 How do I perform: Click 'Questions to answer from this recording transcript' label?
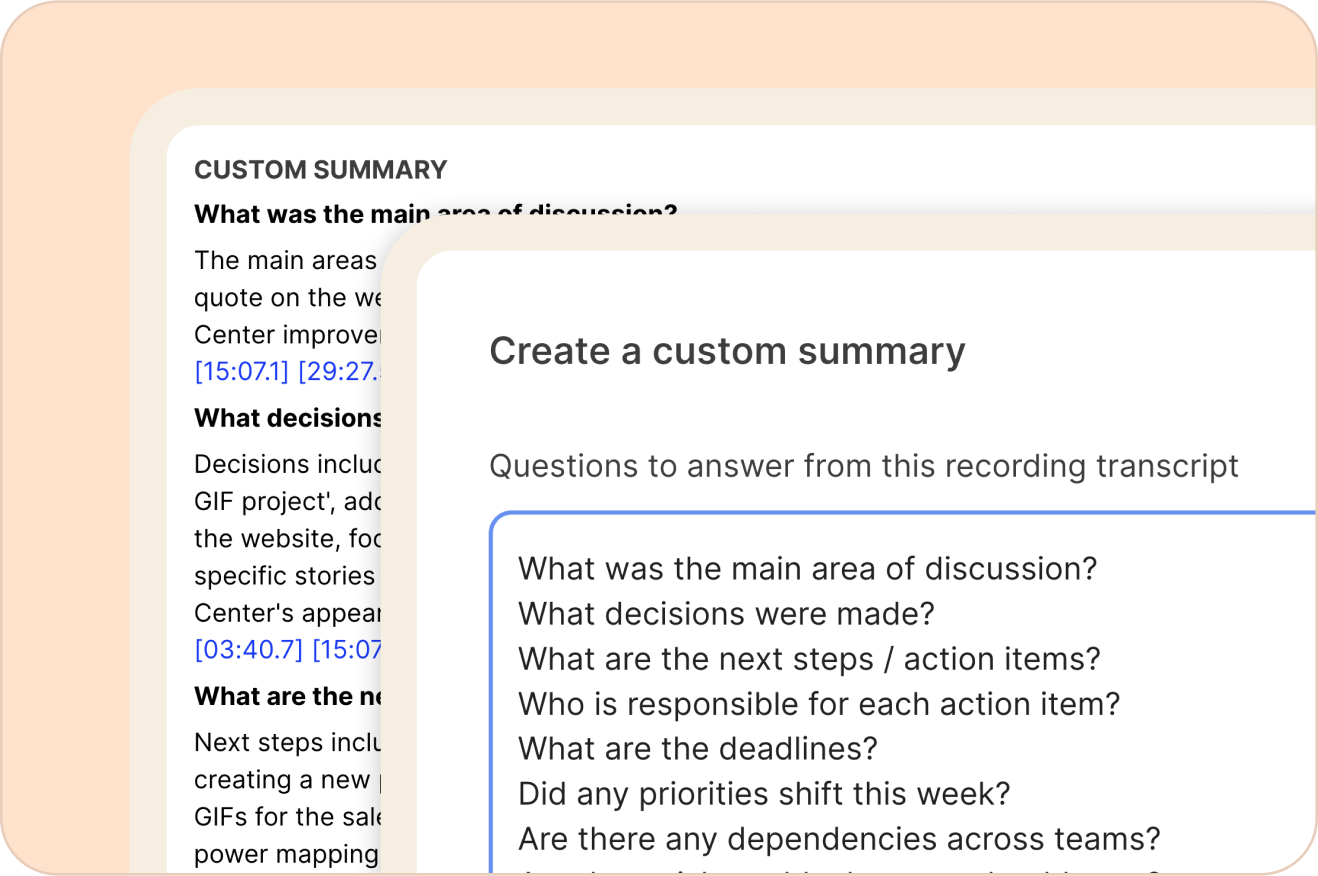864,466
